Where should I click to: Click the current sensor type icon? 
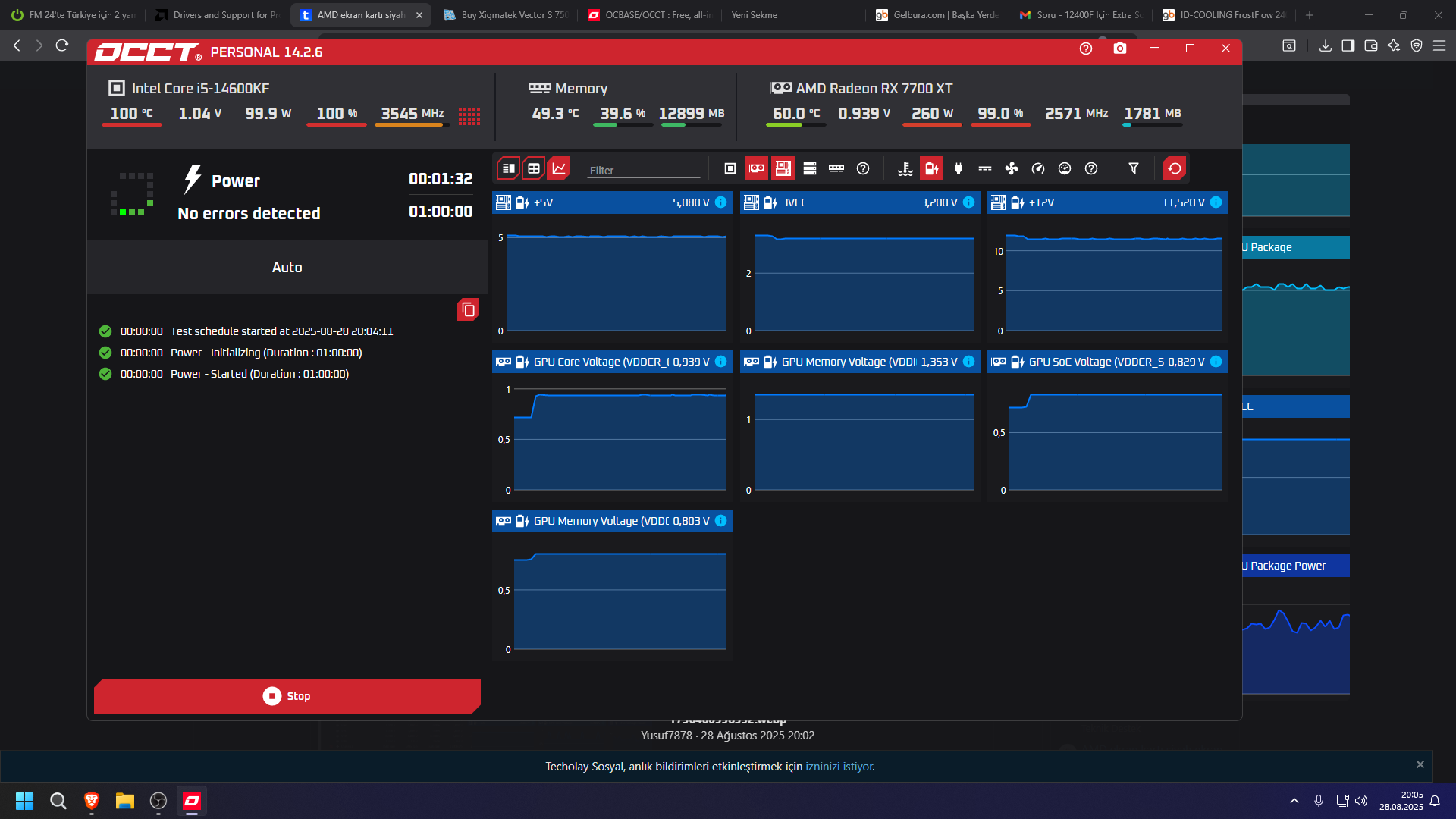(x=985, y=168)
